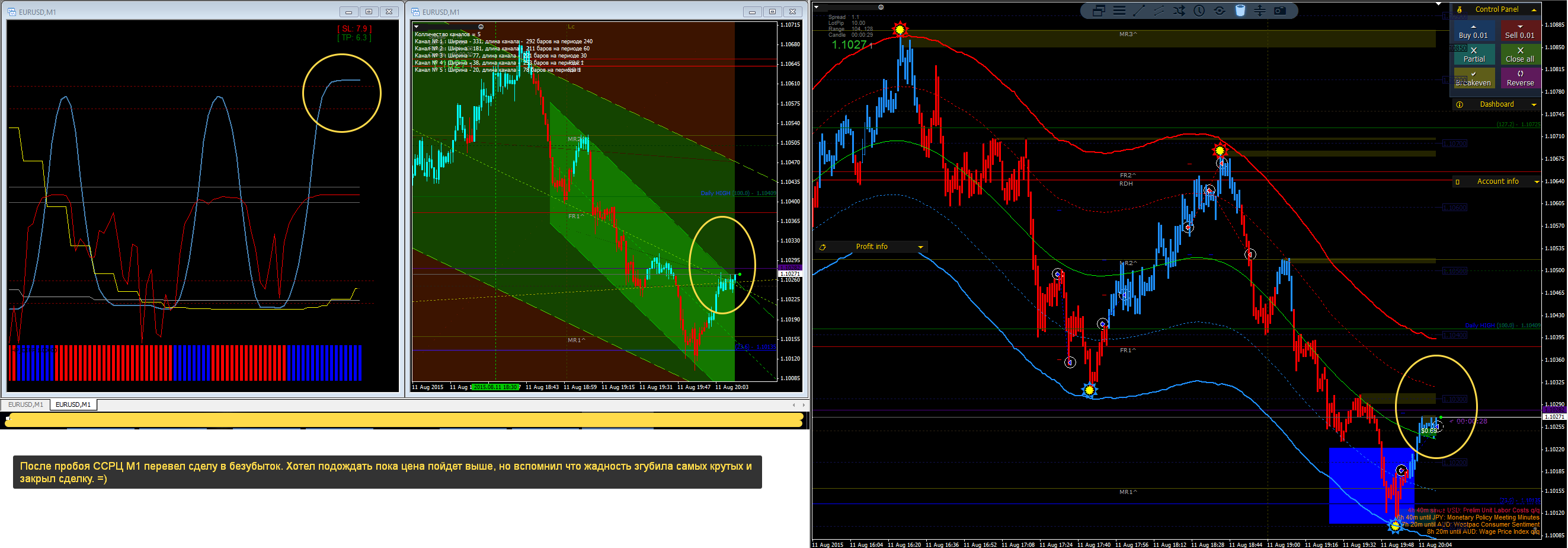Switch to the first EURUSD,M1 bottom tab
The width and height of the screenshot is (1568, 548).
[25, 405]
